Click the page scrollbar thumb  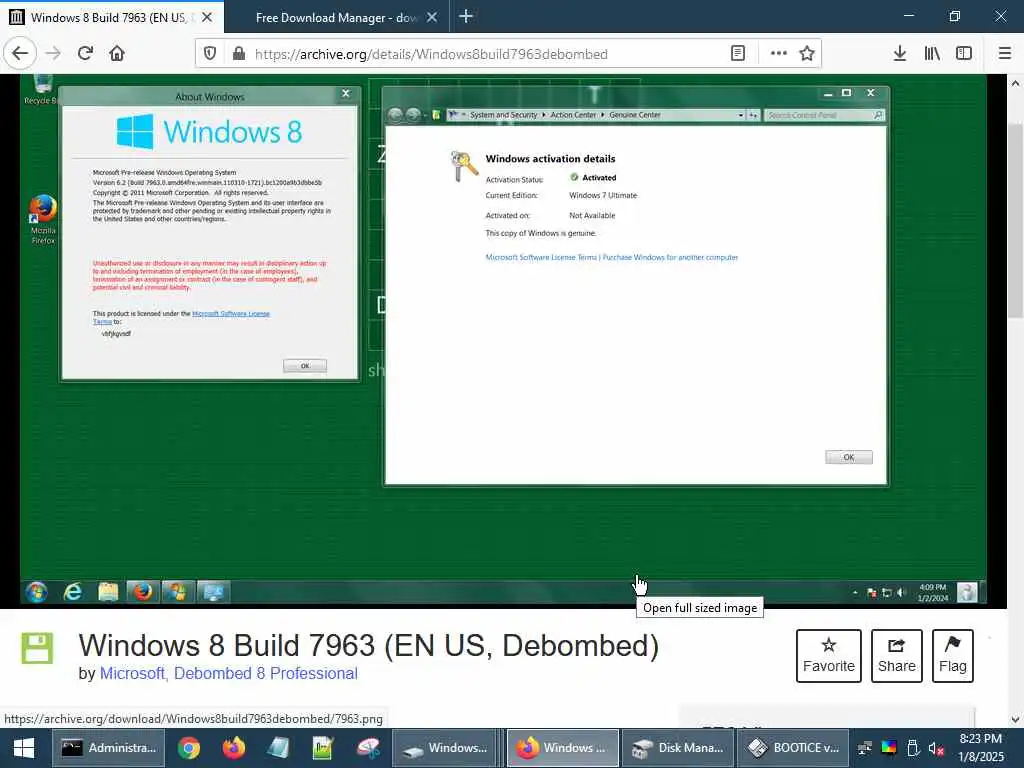[1015, 221]
